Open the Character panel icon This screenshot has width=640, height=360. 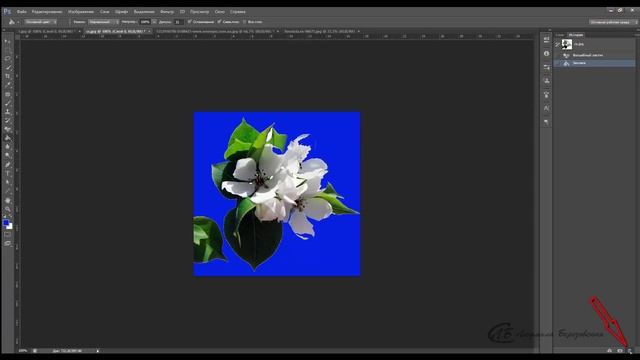546,108
